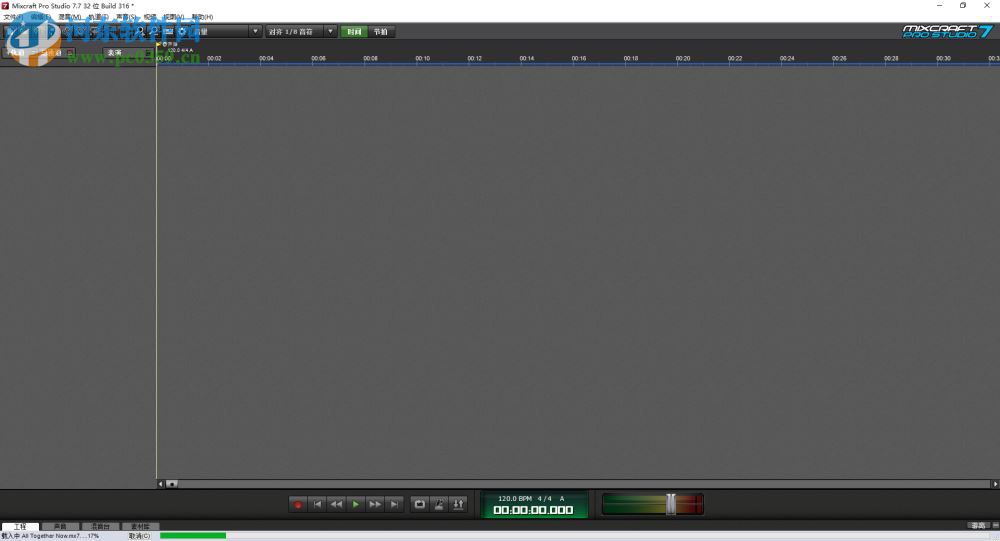
Task: Switch timeline to 节拍 mode
Action: (381, 31)
